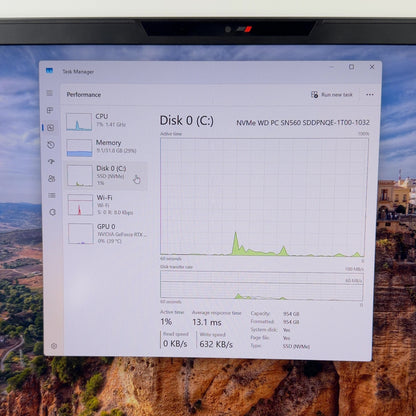Click the 0 KB/s read speed value
Screen dimensions: 416x416
pos(175,343)
